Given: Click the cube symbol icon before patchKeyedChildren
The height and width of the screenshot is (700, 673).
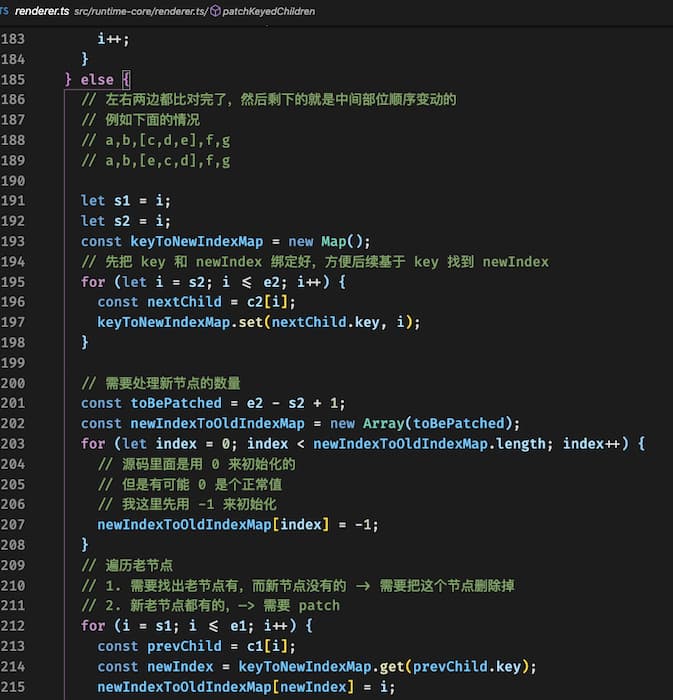Looking at the screenshot, I should [215, 11].
